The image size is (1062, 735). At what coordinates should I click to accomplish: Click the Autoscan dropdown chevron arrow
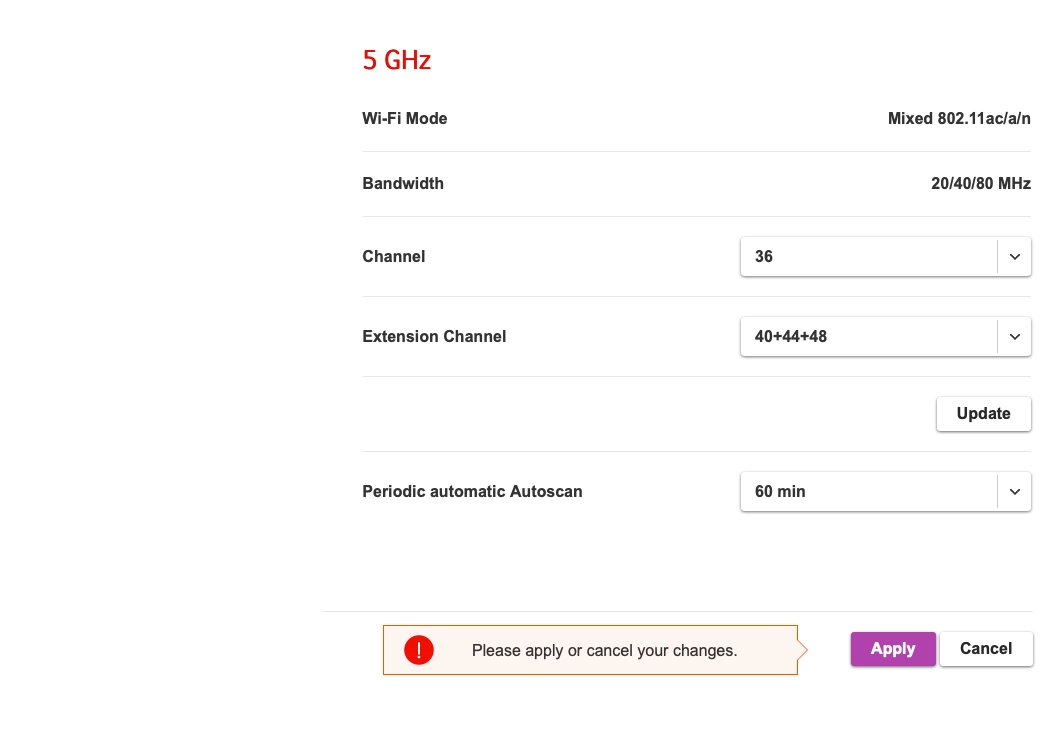pos(1014,492)
